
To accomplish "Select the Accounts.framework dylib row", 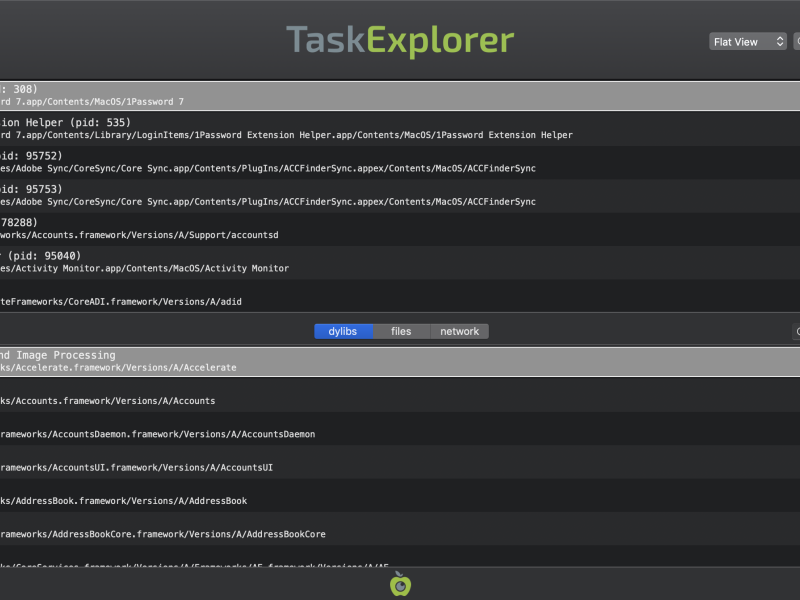I will click(400, 395).
